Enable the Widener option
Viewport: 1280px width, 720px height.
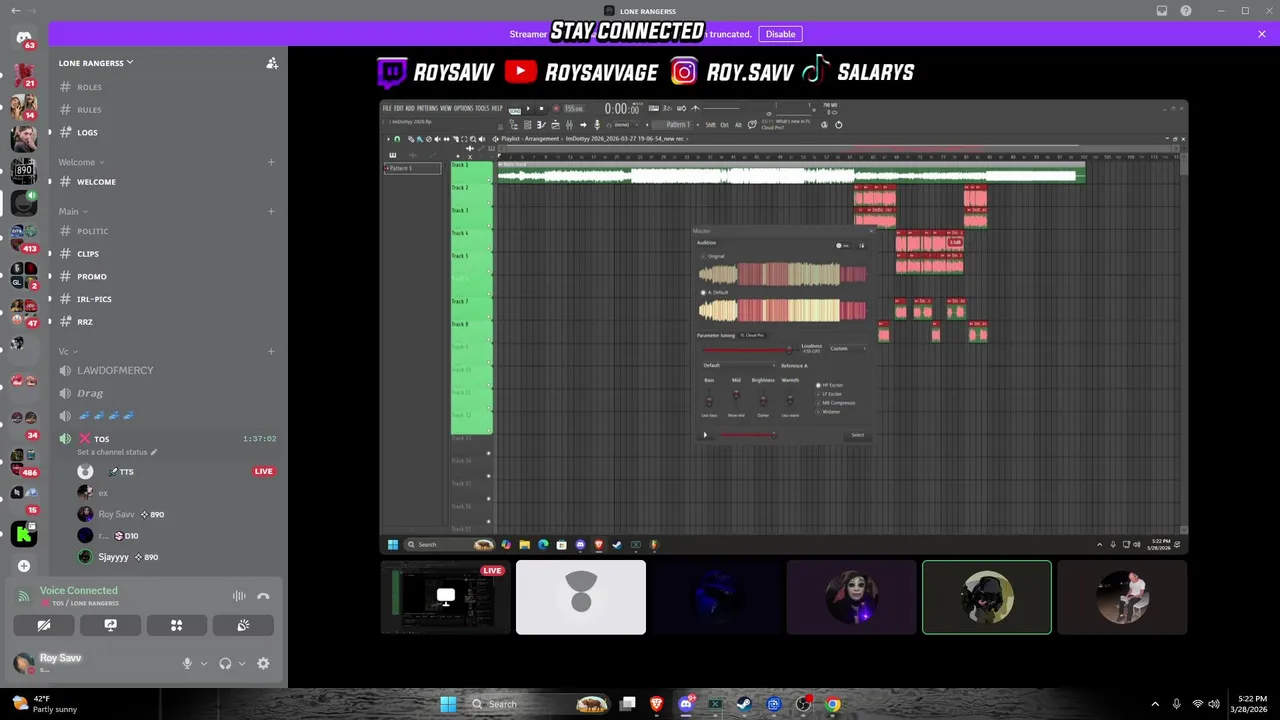(x=819, y=412)
